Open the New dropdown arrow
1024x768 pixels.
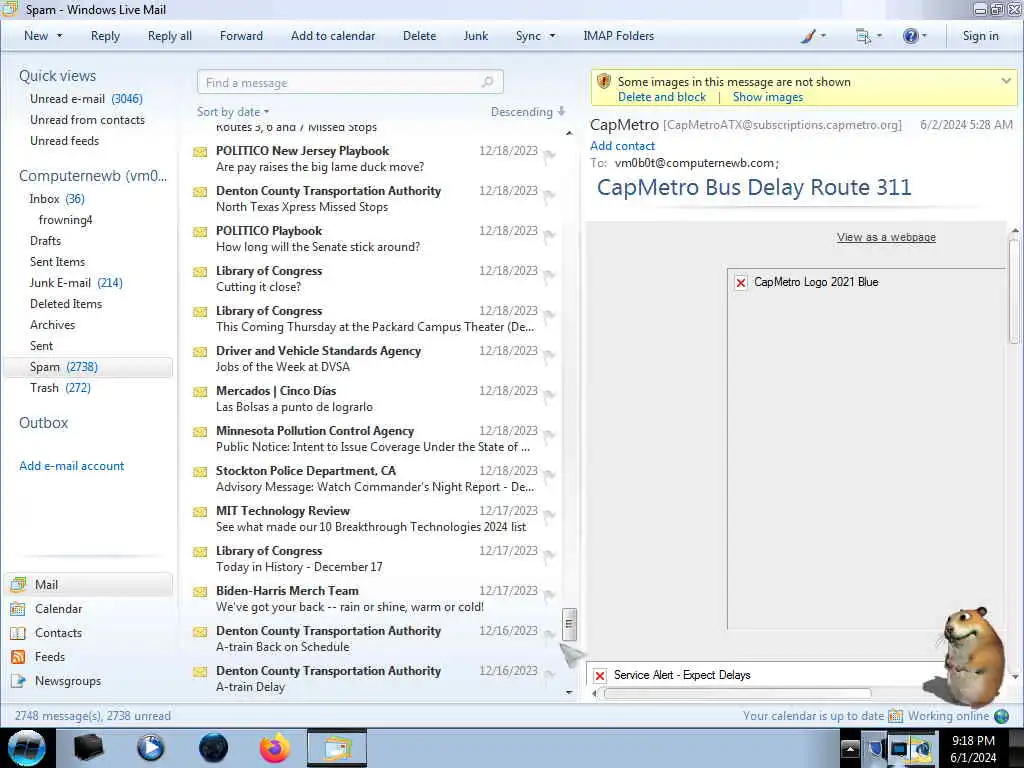(x=59, y=36)
